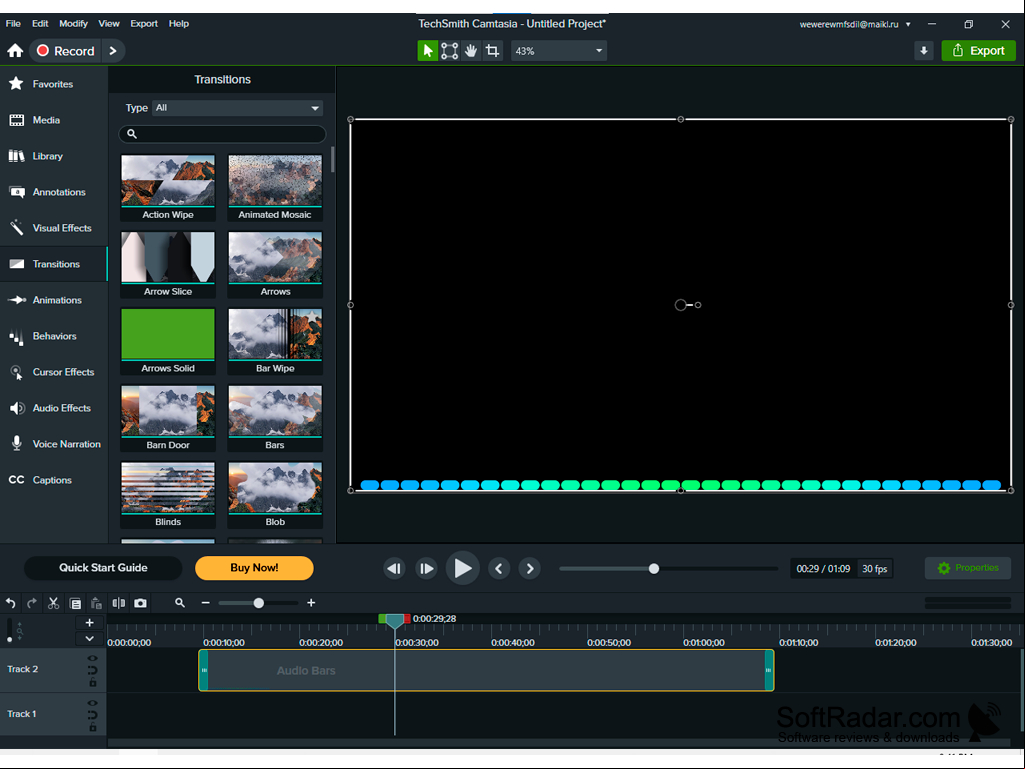Jump to the previous clip
The image size is (1025, 769).
click(499, 569)
